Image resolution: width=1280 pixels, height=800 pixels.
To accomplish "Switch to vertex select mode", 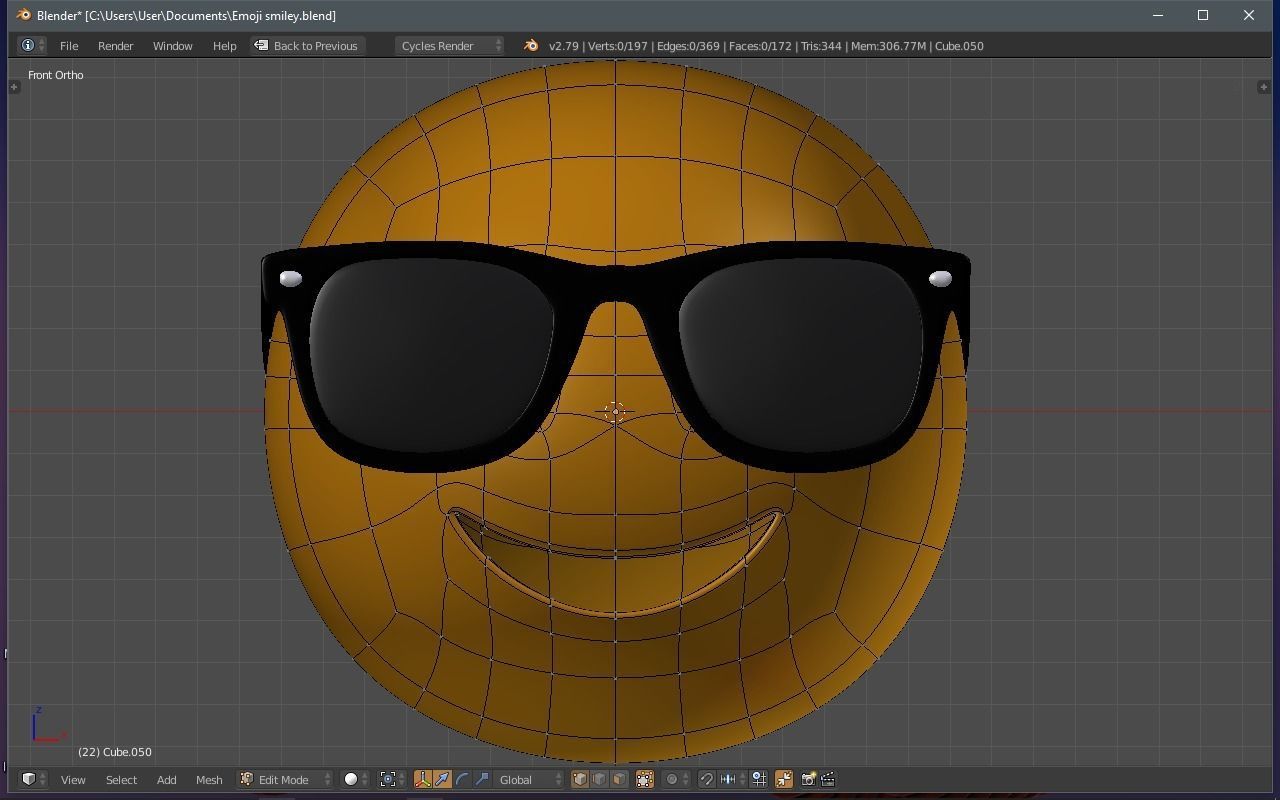I will coord(580,779).
